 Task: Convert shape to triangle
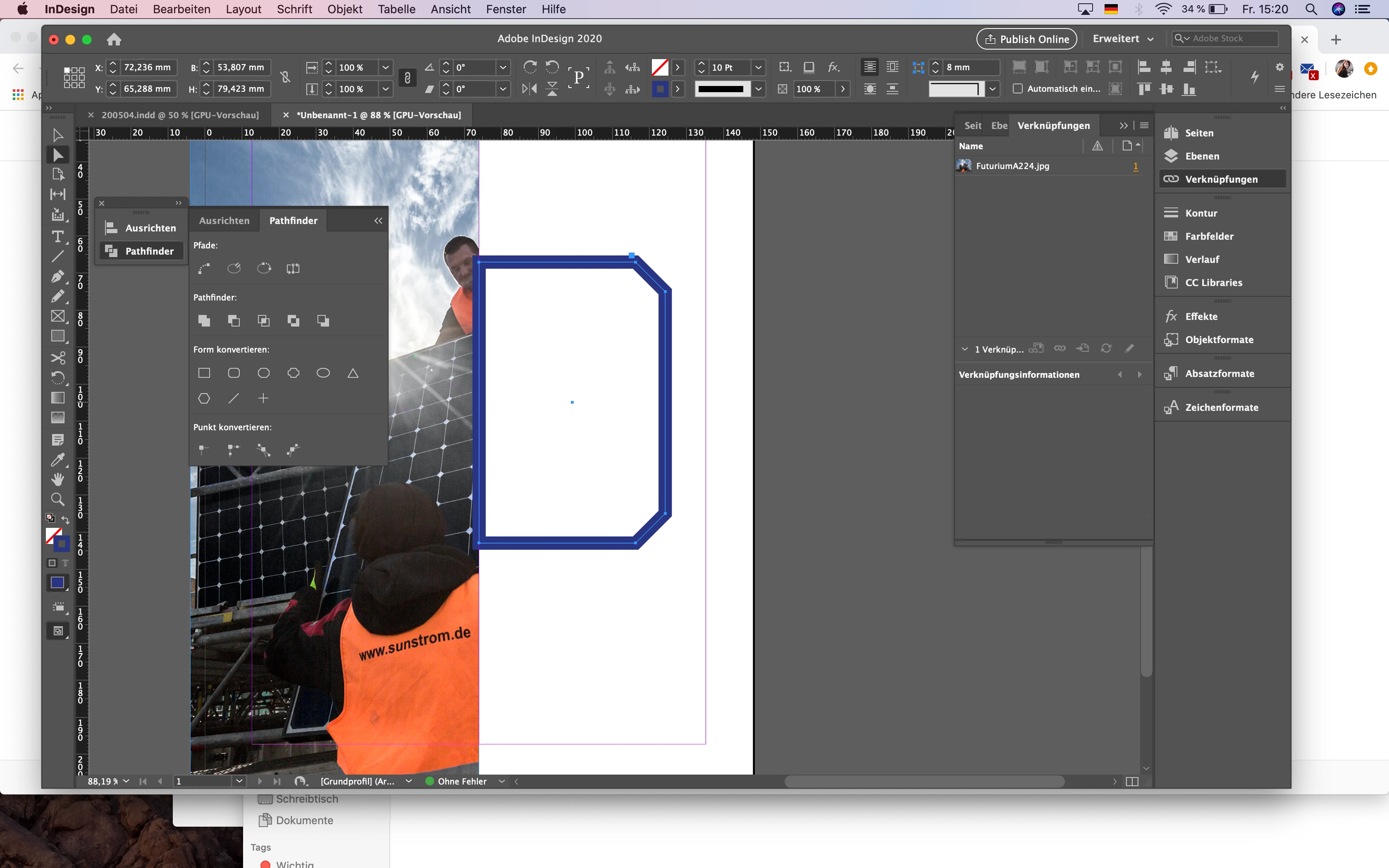click(353, 373)
